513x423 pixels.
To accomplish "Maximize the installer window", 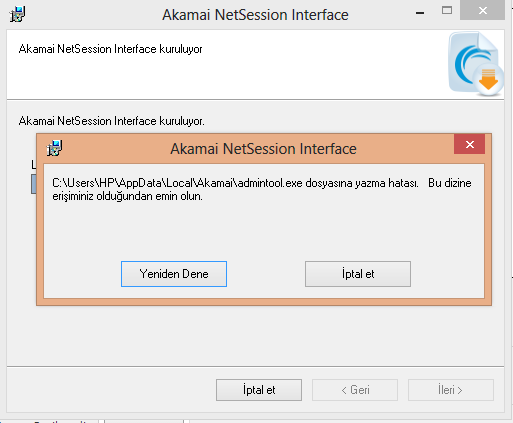I will (447, 11).
